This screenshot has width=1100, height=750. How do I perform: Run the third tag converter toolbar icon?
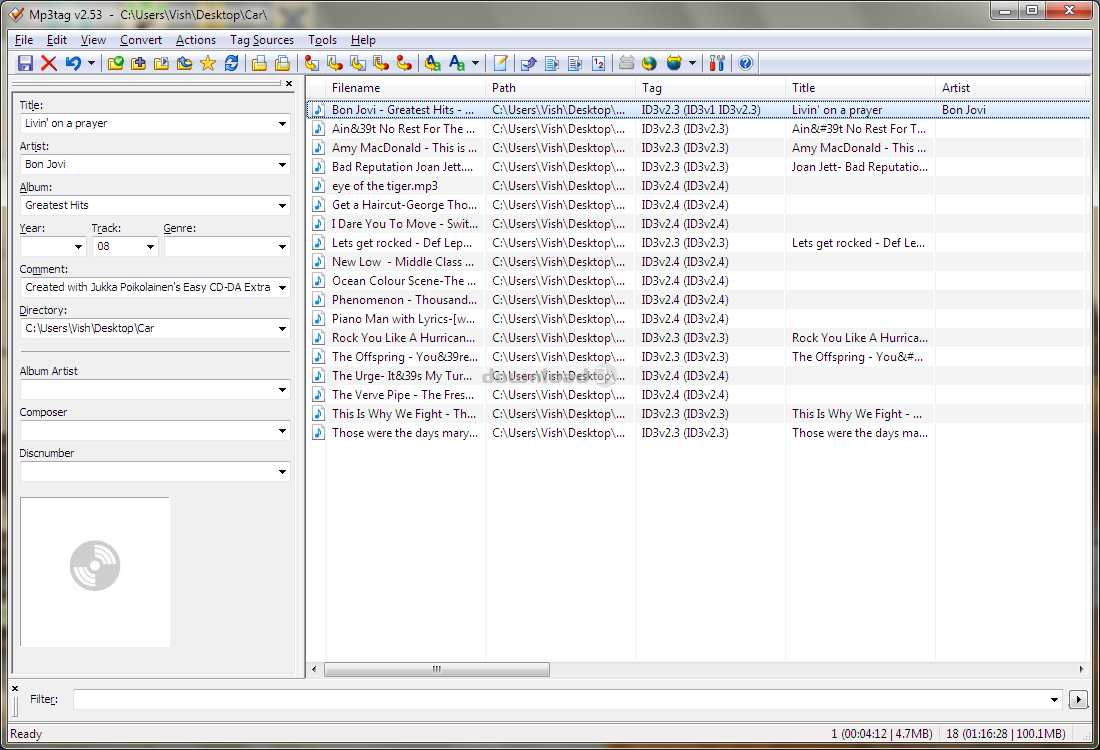pyautogui.click(x=358, y=63)
